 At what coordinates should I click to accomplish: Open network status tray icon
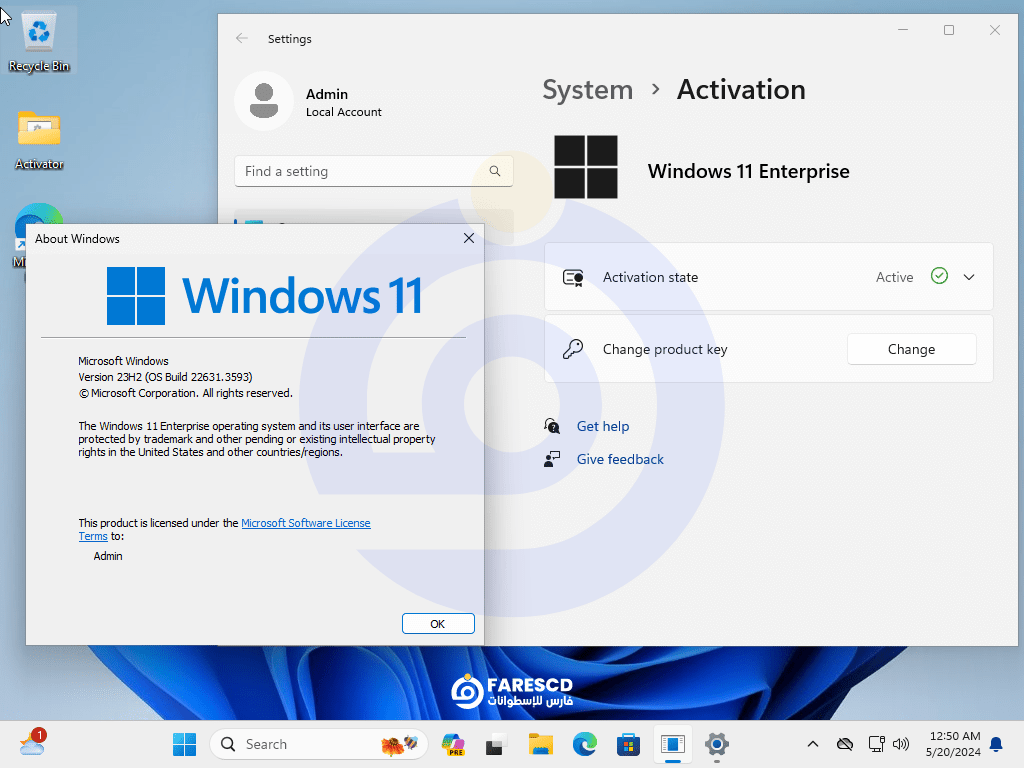pyautogui.click(x=876, y=744)
